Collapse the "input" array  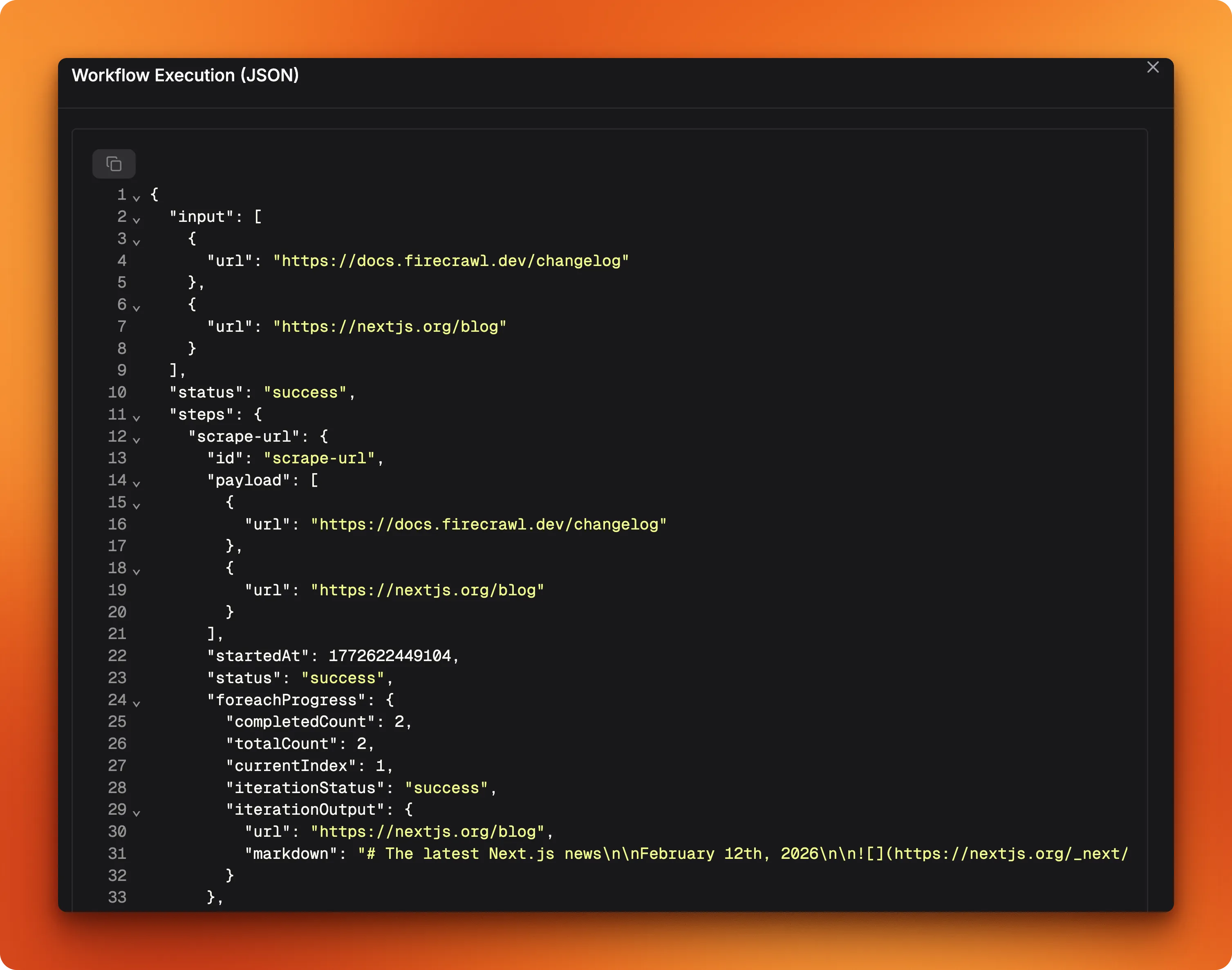click(x=136, y=220)
